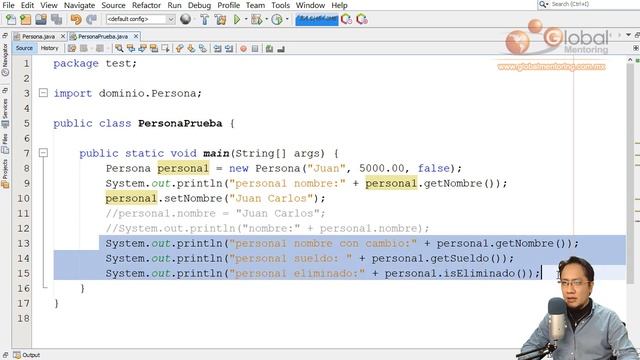This screenshot has width=640, height=360.
Task: Click the Shift Line Left icon
Action: pos(218,49)
